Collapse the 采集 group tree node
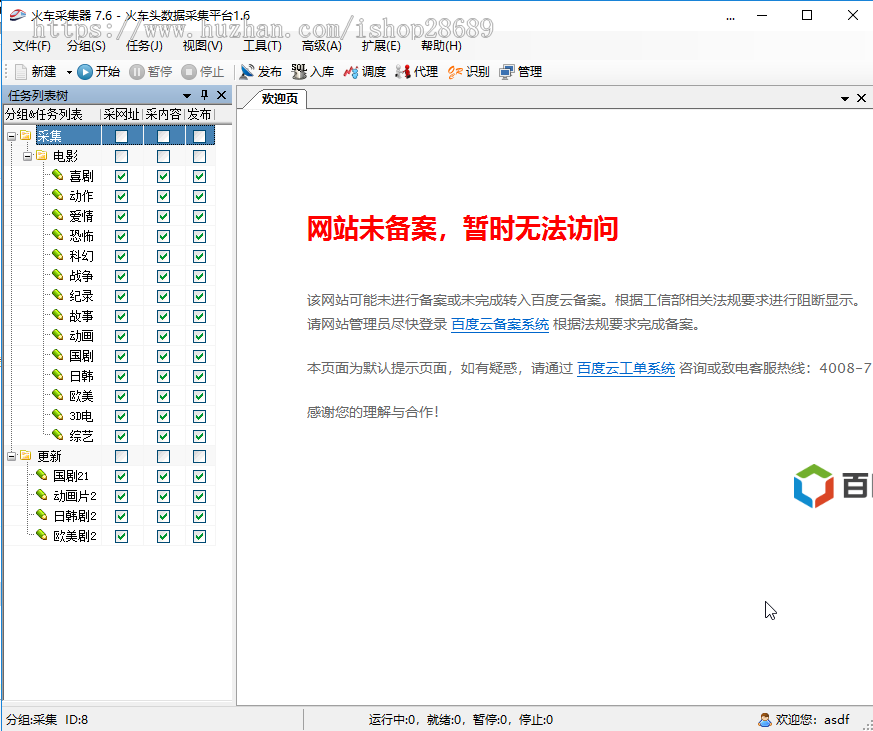Screen dimensions: 873x731 tap(11, 136)
